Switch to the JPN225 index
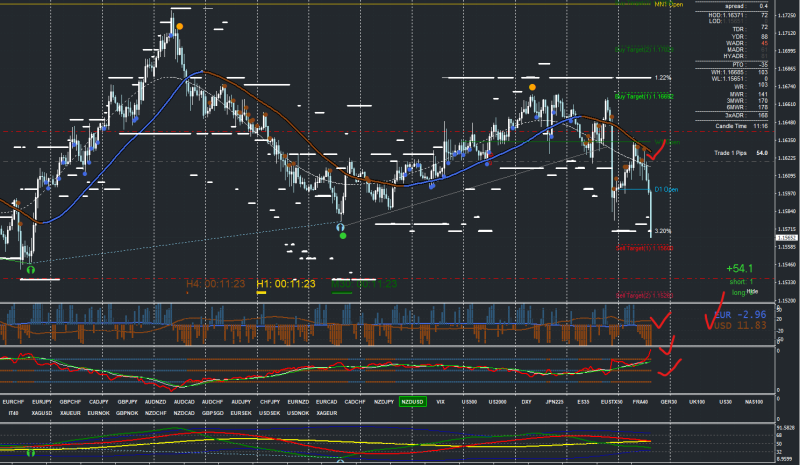This screenshot has height=465, width=800. click(555, 402)
